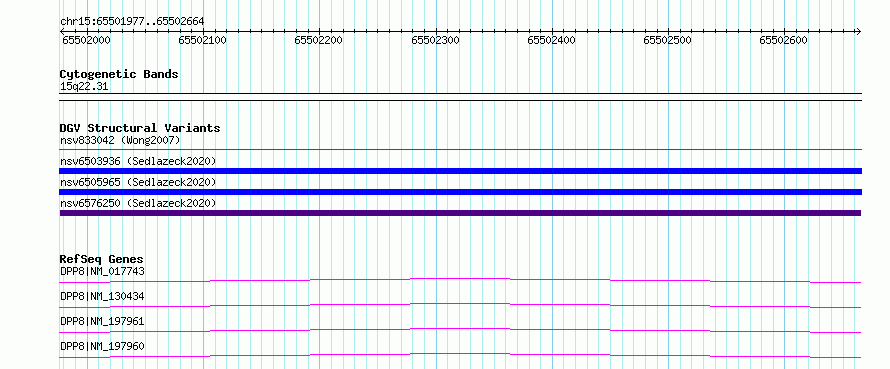Screen dimensions: 890x369
Task: Click the red nsv833042 variant line
Action: pyautogui.click(x=460, y=150)
